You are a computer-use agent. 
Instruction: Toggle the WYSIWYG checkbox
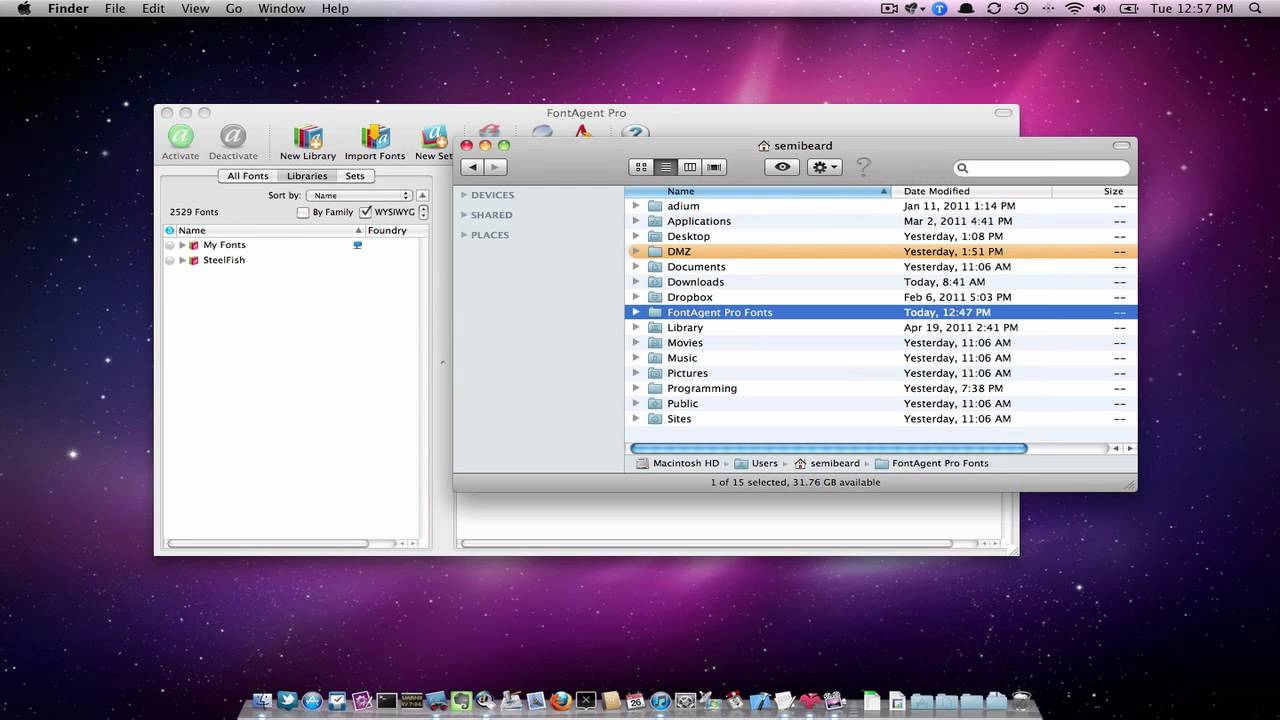pyautogui.click(x=365, y=212)
